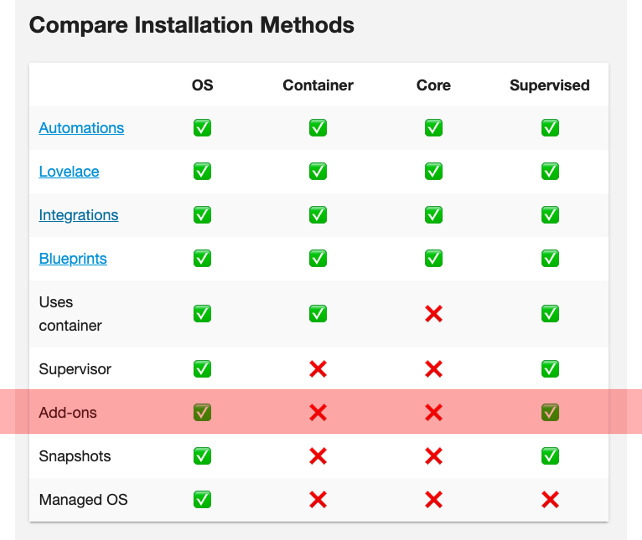This screenshot has width=642, height=540.
Task: Click Integrations green check under Supervised
Action: [550, 215]
